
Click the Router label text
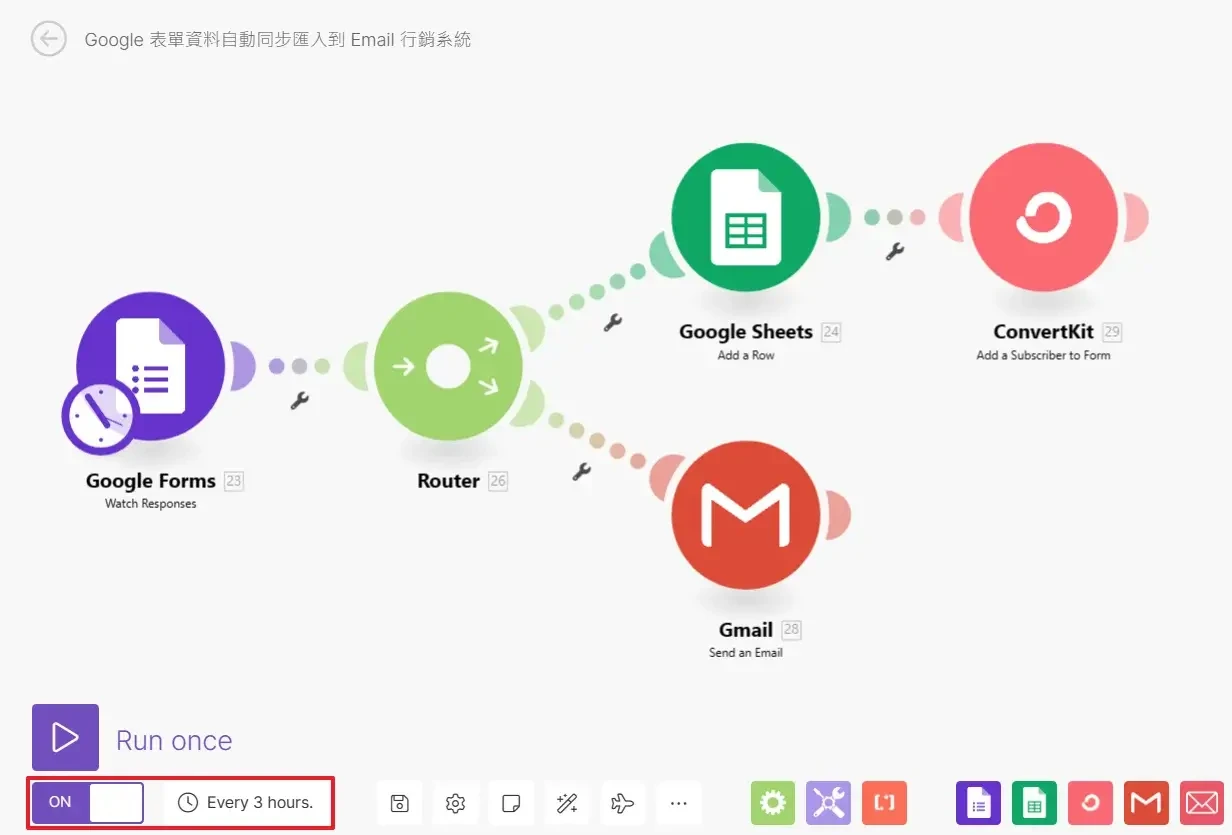(x=448, y=481)
